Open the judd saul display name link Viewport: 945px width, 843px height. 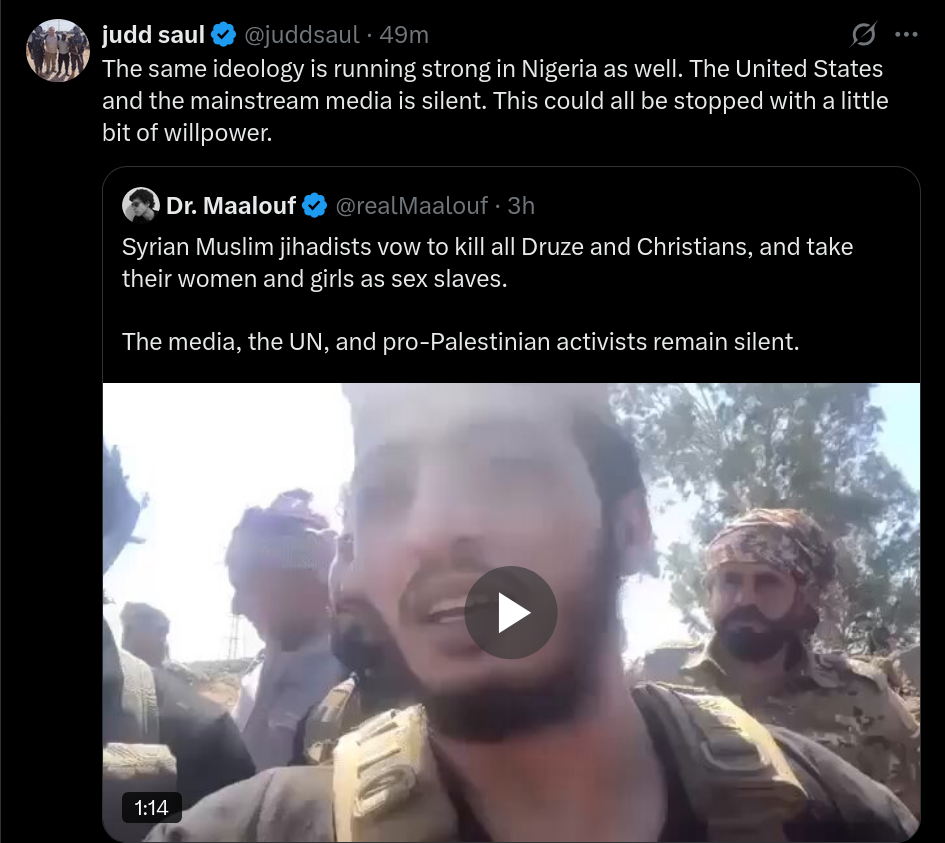pos(153,34)
